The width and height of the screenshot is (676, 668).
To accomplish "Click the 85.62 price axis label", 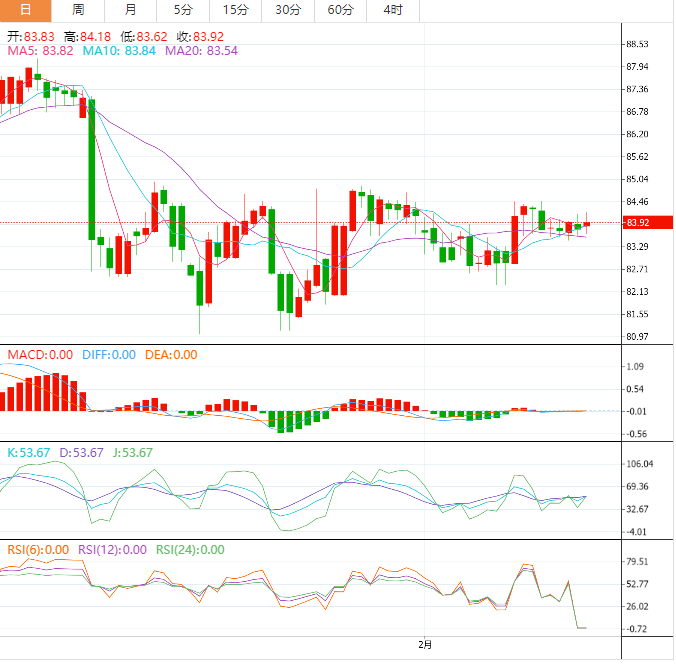I will coord(637,157).
